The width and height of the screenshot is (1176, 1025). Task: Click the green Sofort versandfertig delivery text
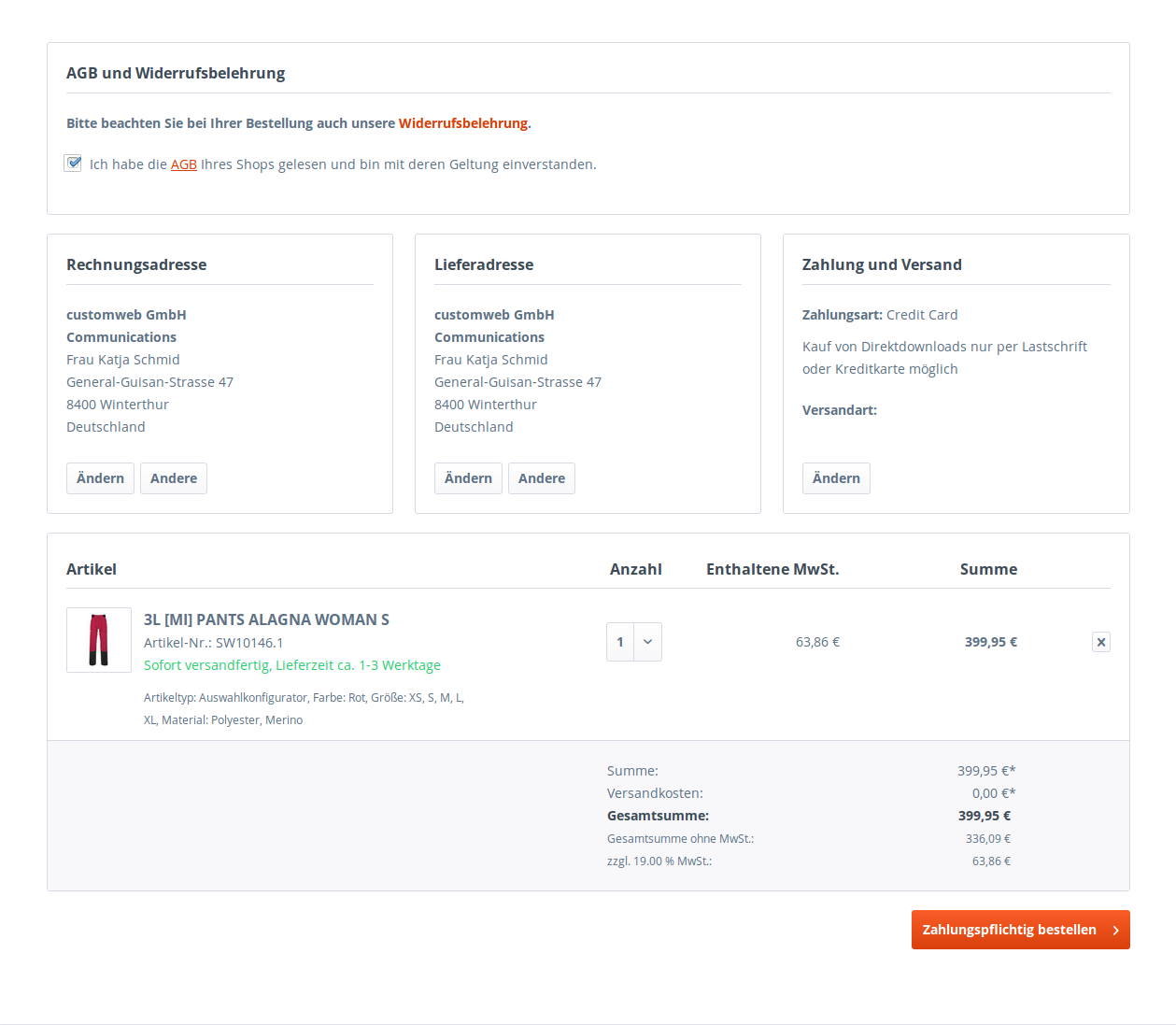(x=292, y=665)
